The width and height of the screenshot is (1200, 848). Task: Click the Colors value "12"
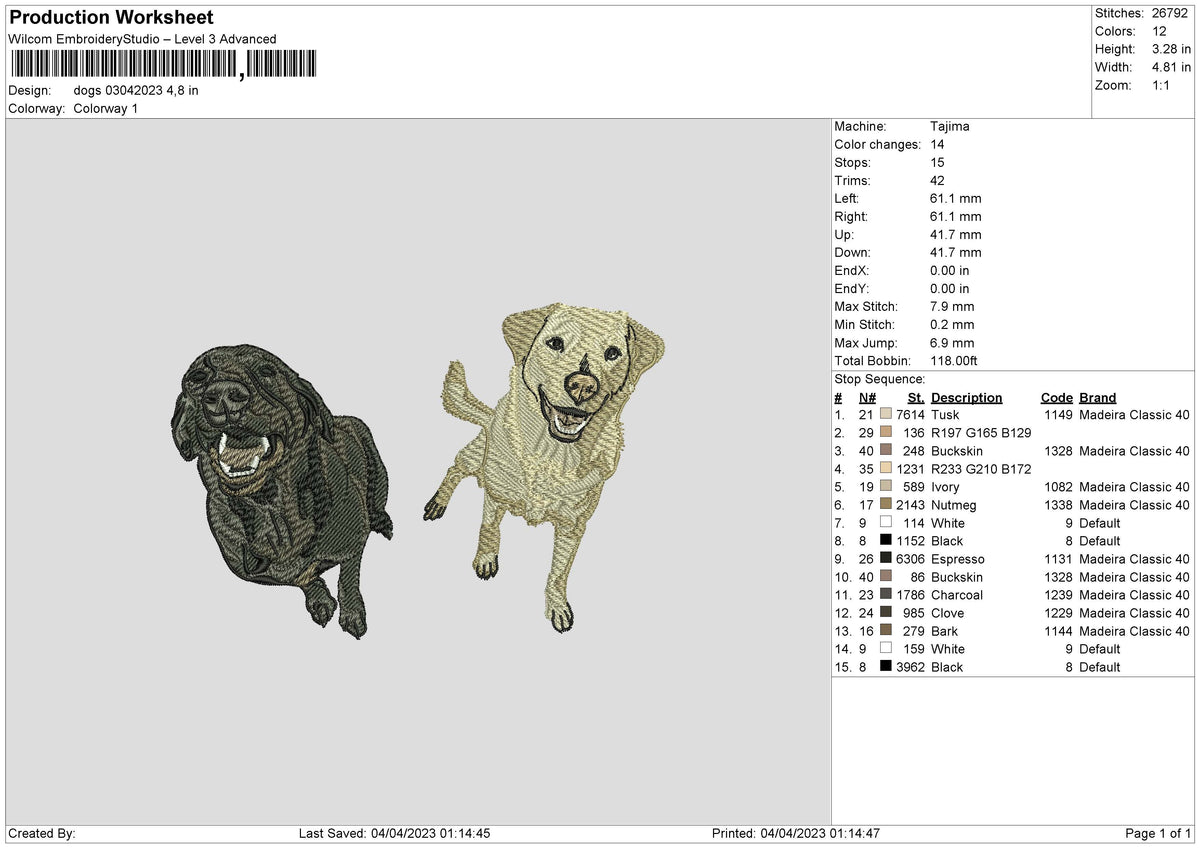tap(1158, 31)
